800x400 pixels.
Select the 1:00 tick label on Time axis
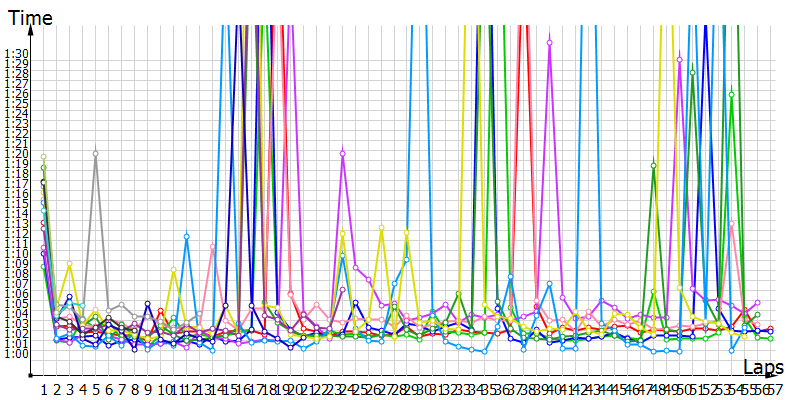click(x=17, y=353)
